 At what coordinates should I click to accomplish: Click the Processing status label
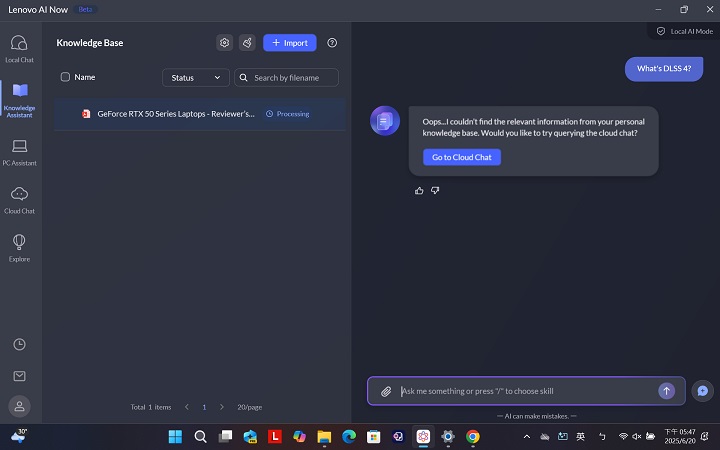coord(288,114)
